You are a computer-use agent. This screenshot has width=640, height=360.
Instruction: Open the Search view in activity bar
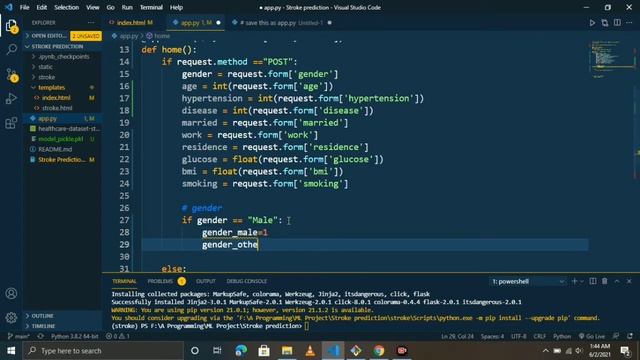(x=11, y=50)
